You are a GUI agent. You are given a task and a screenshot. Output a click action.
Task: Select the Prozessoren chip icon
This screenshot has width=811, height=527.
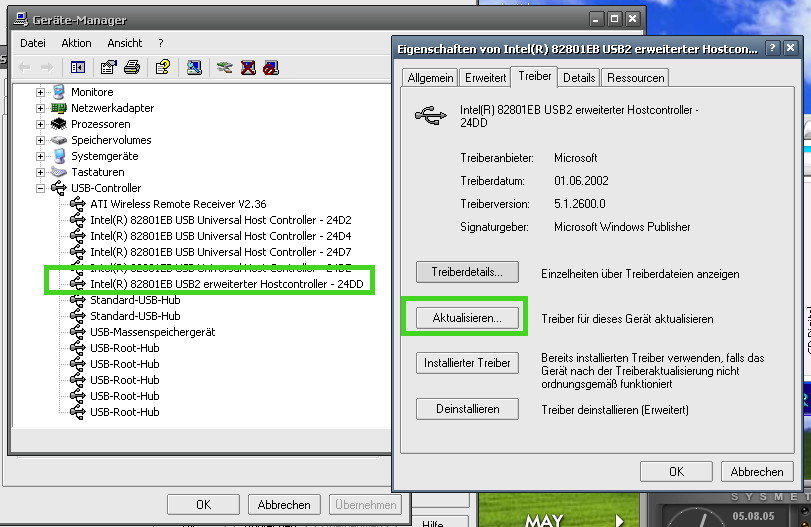click(x=59, y=124)
